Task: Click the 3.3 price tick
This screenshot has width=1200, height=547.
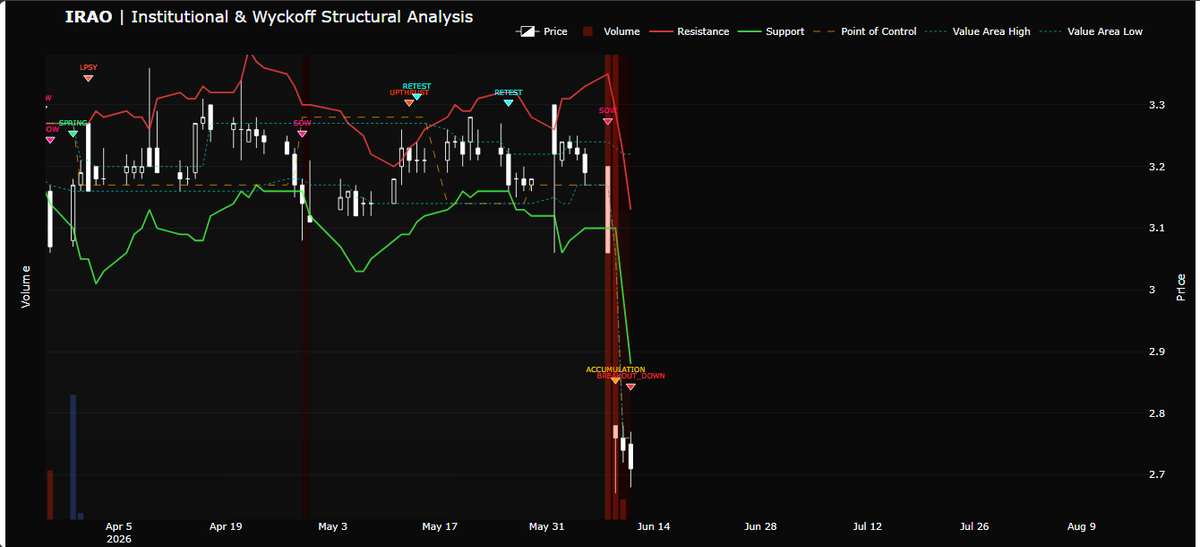Action: [x=1157, y=105]
